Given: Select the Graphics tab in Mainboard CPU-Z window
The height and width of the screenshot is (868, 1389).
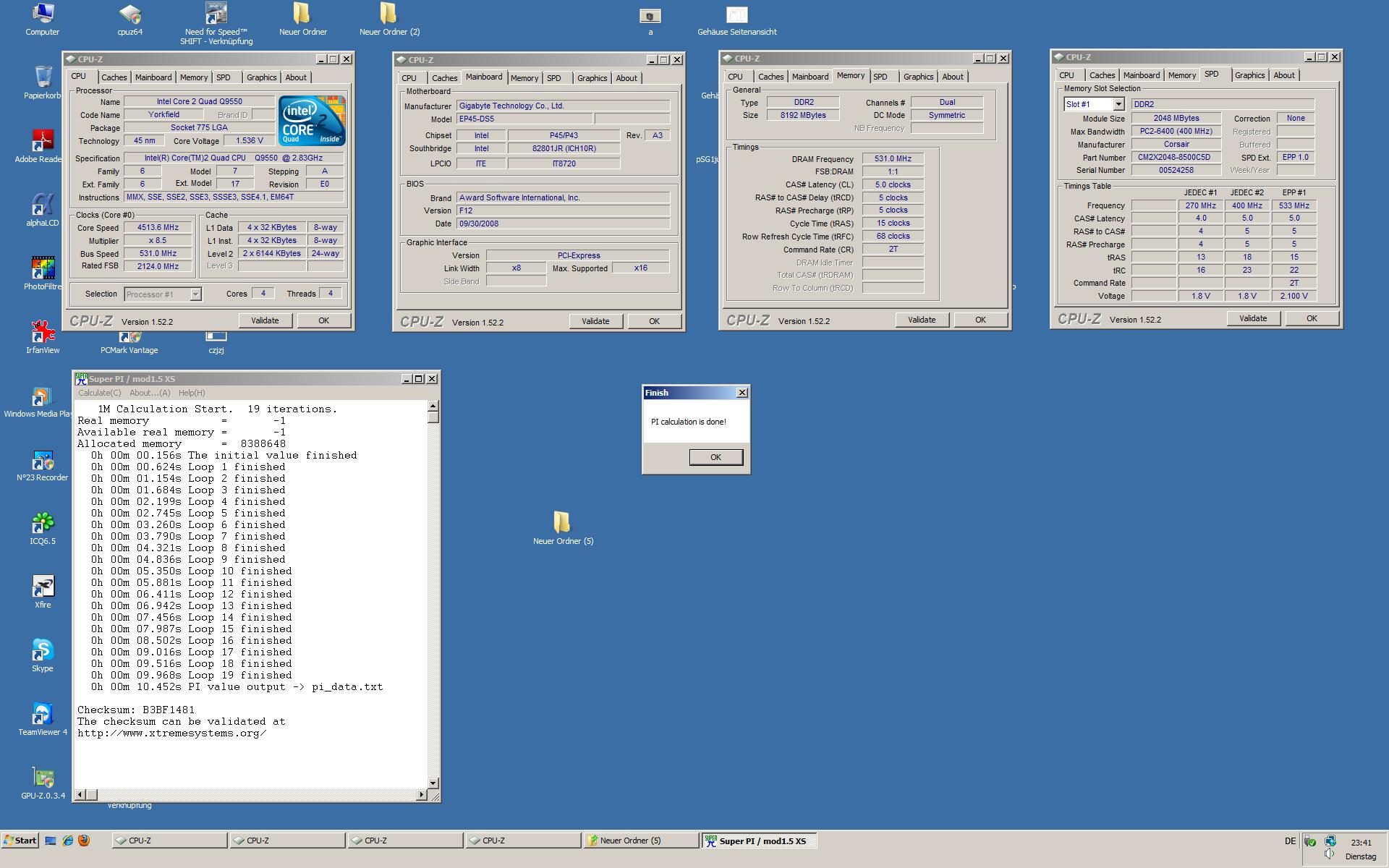Looking at the screenshot, I should (592, 78).
